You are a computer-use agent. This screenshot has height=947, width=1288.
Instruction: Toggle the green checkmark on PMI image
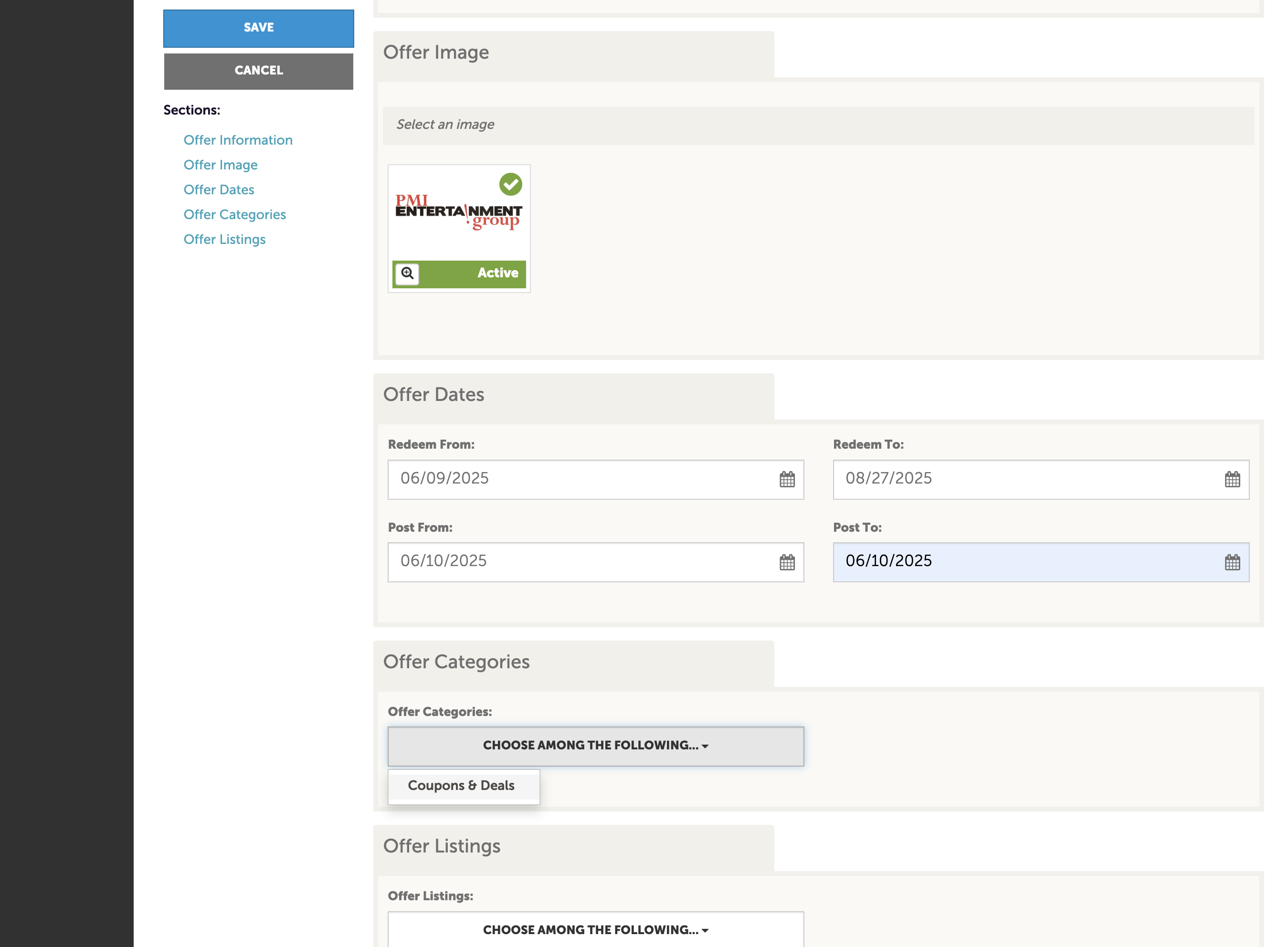pos(510,185)
